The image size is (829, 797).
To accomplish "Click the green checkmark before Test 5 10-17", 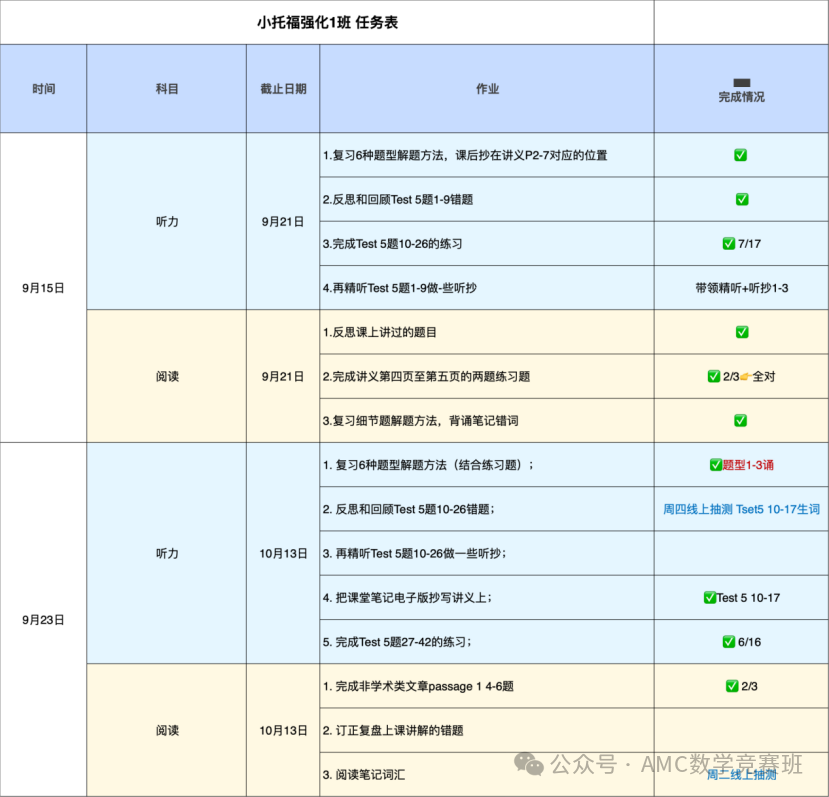I will coord(710,597).
